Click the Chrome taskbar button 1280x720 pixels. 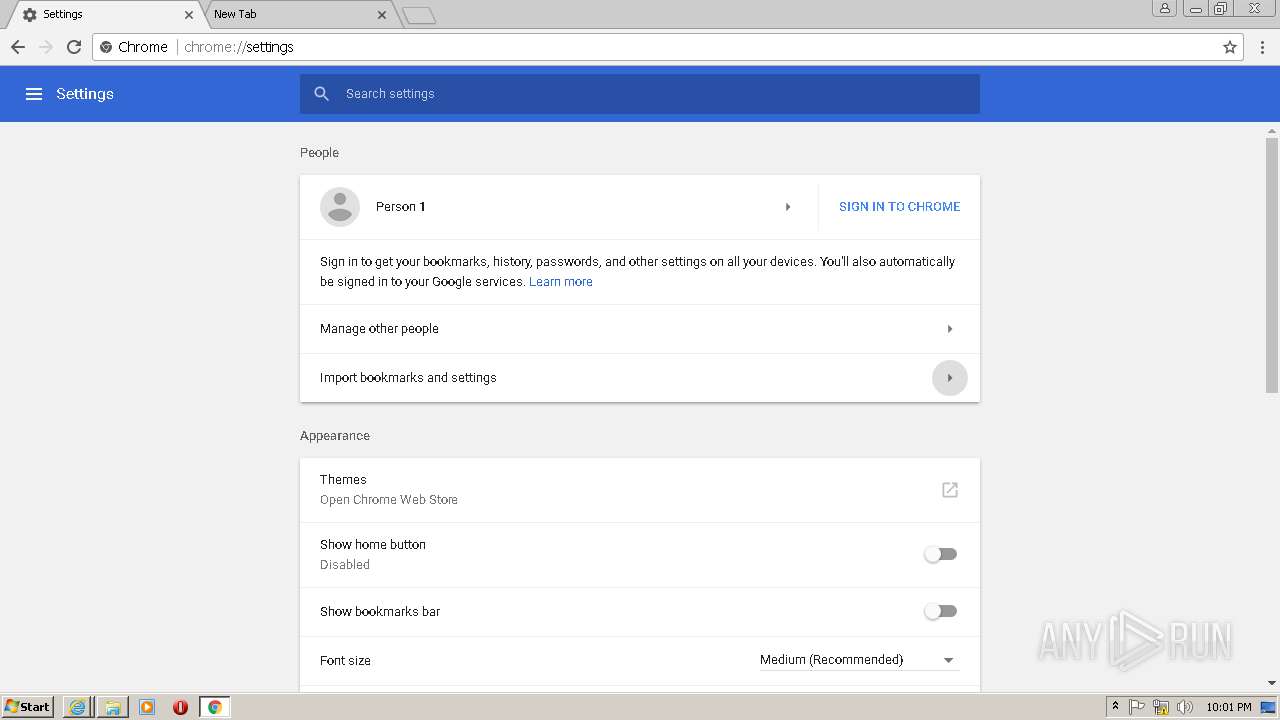click(214, 707)
